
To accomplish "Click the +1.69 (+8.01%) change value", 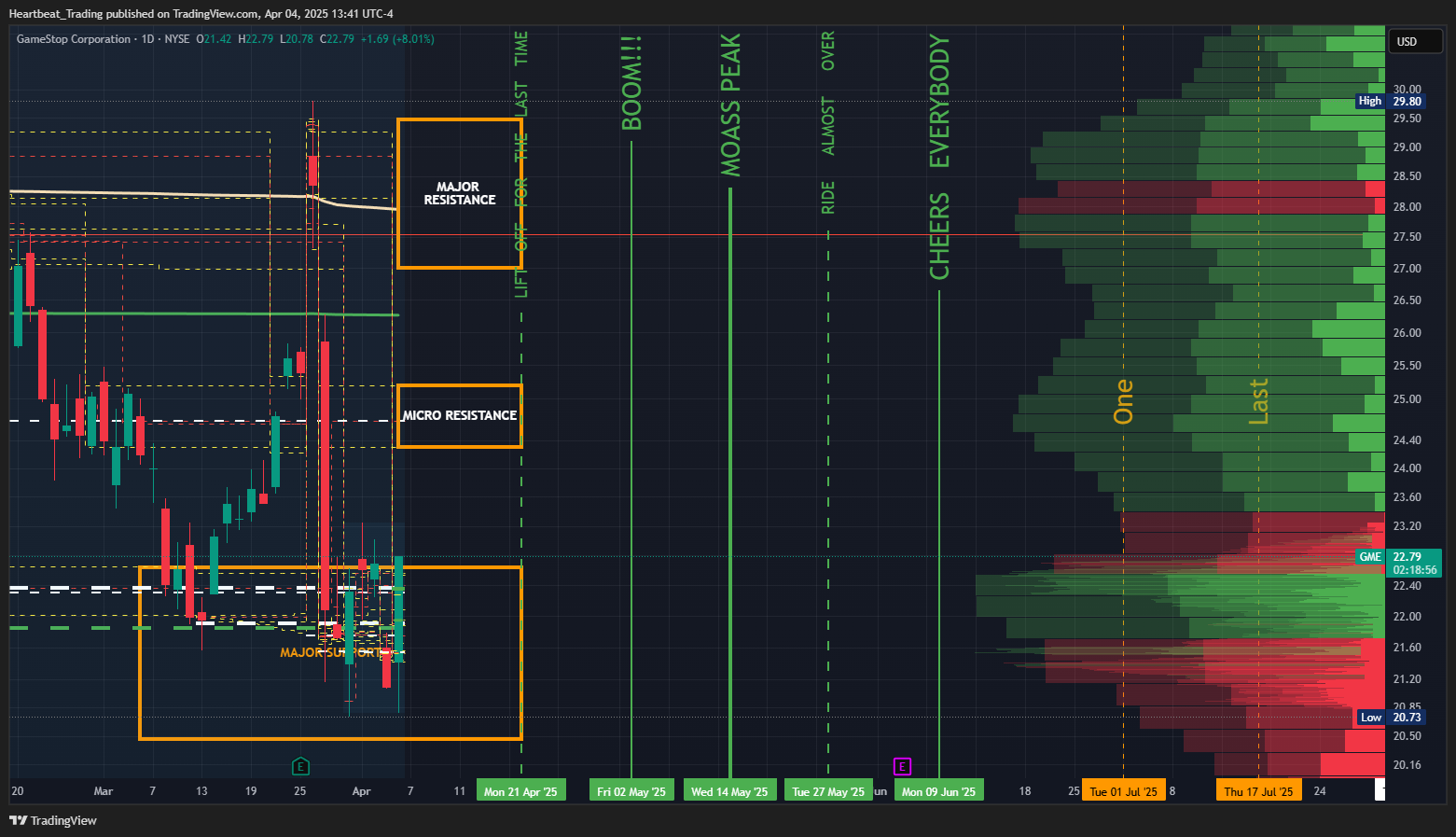I will [397, 39].
